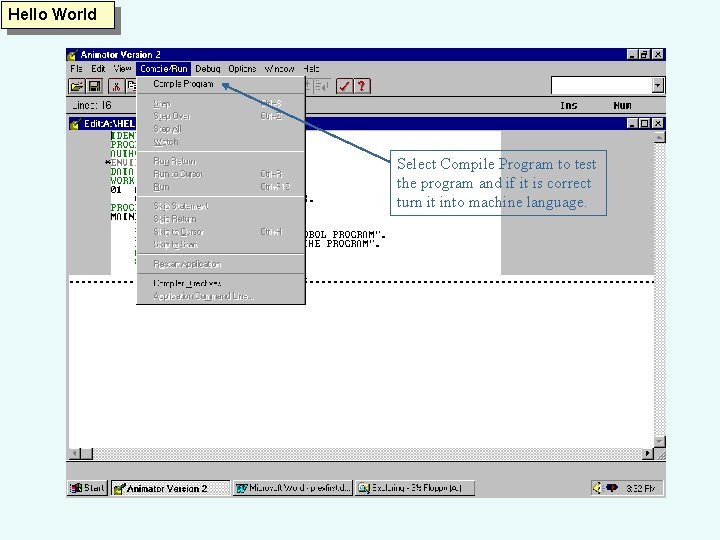The image size is (720, 540).
Task: Click the greyed Restart Application entry
Action: click(221, 264)
